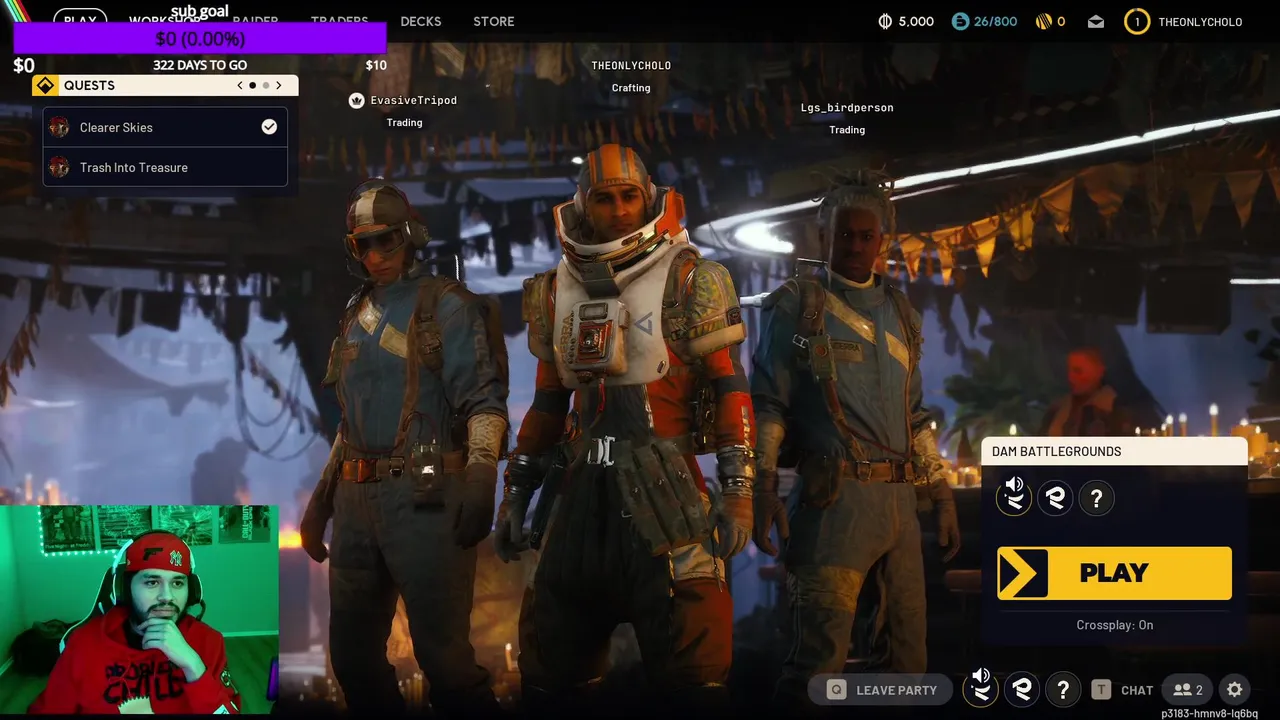The height and width of the screenshot is (720, 1280).
Task: Open the mail inbox icon
Action: 1096,21
